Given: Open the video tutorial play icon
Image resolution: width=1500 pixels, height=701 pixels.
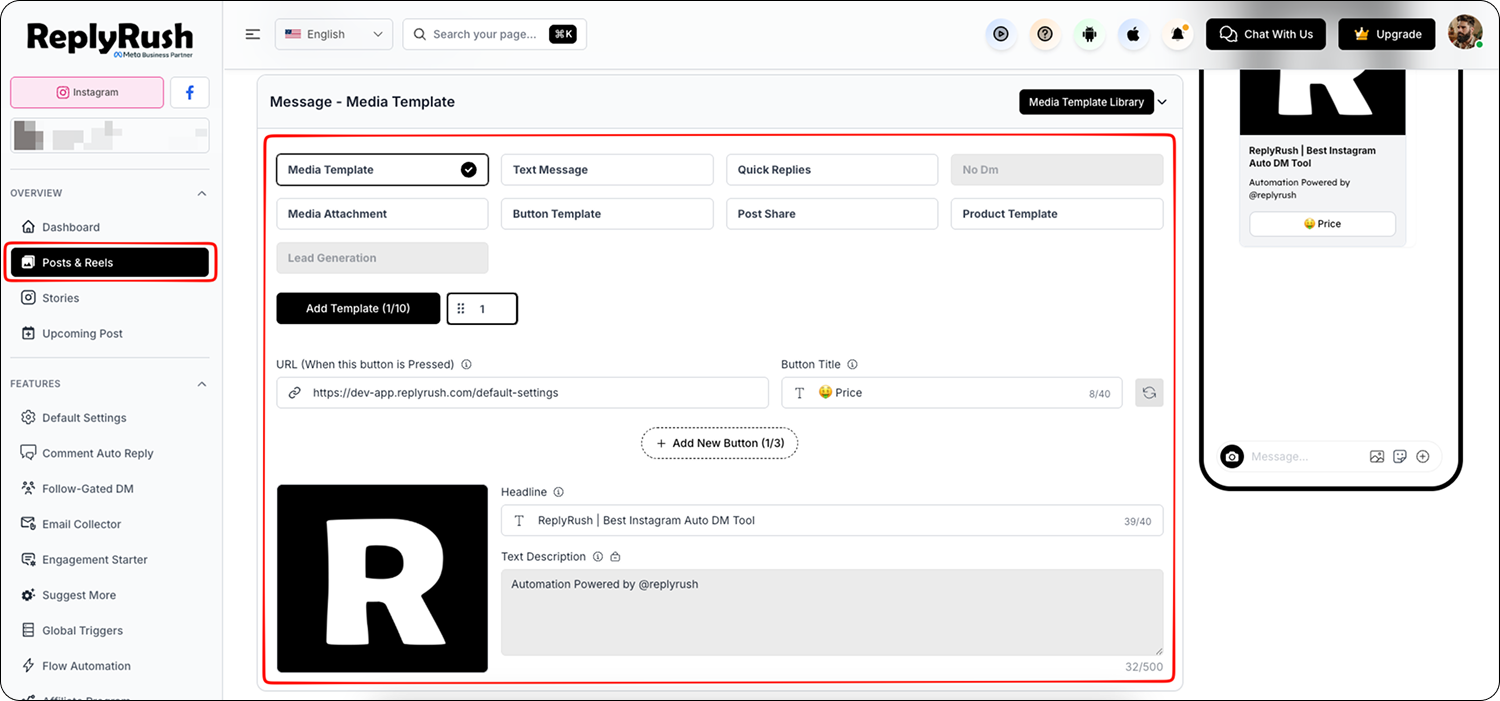Looking at the screenshot, I should (x=1000, y=34).
